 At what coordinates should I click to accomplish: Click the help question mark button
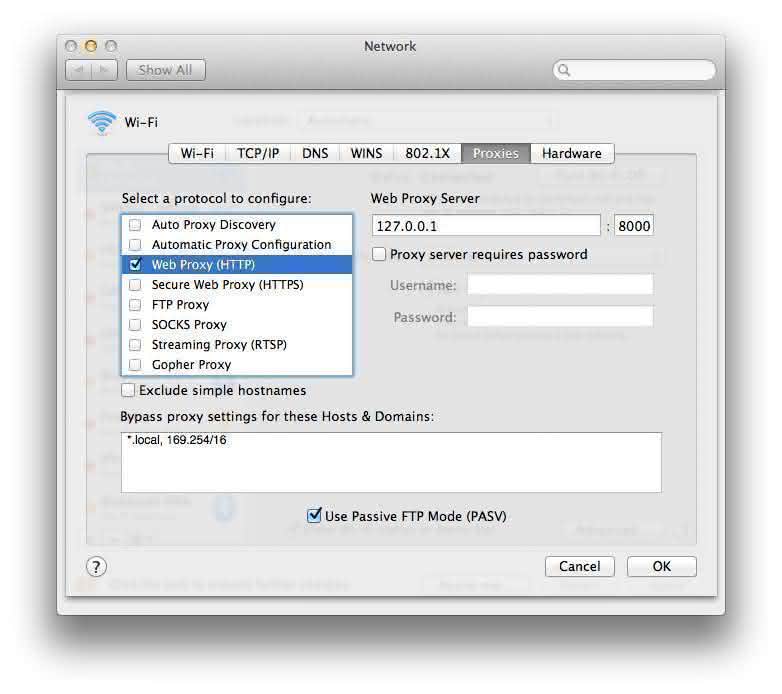pyautogui.click(x=96, y=567)
